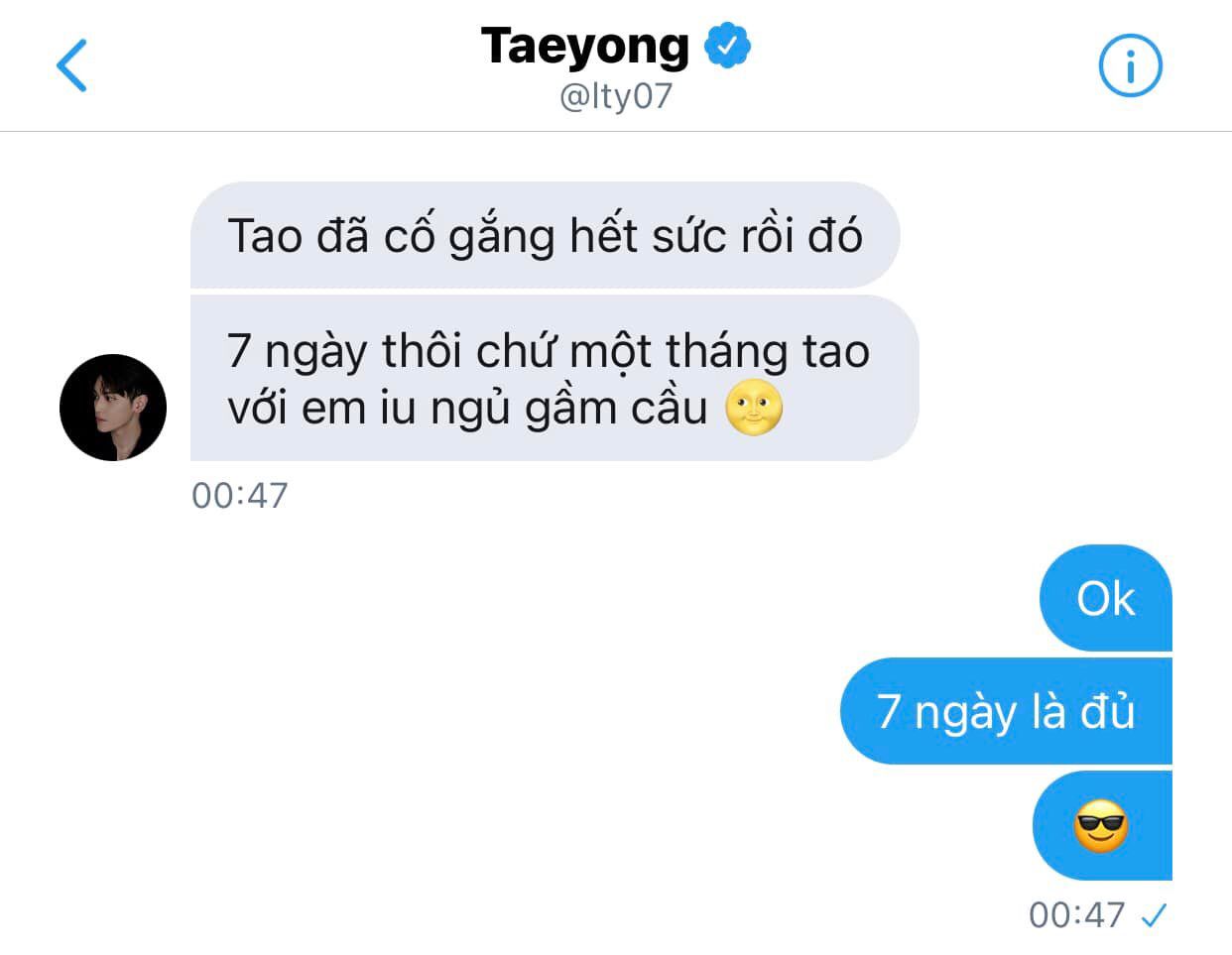The image size is (1232, 955).
Task: Click the word 'Ok' text
Action: pos(1105,599)
